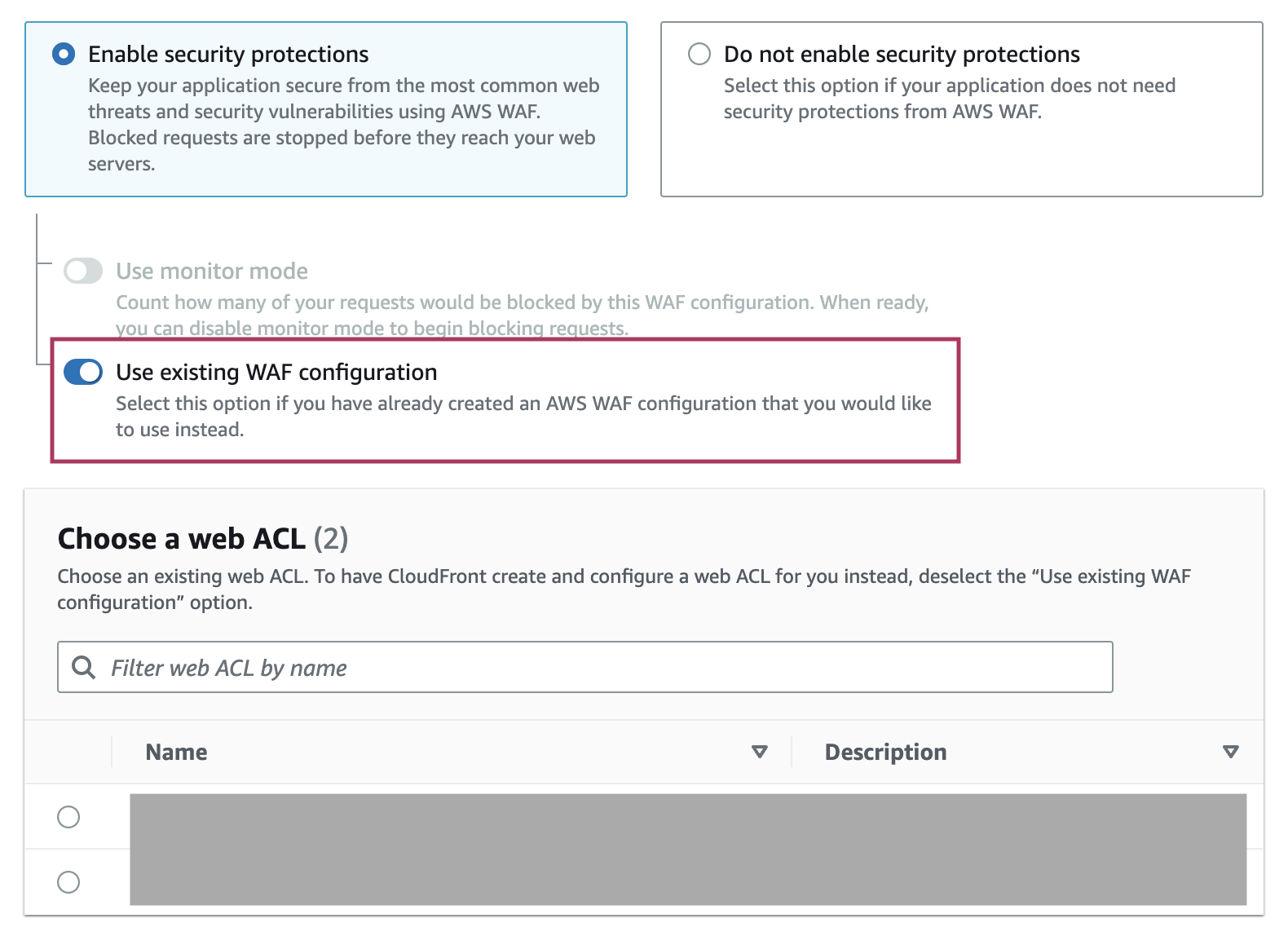The image size is (1288, 936).
Task: Click the Use monitor mode label
Action: click(212, 271)
